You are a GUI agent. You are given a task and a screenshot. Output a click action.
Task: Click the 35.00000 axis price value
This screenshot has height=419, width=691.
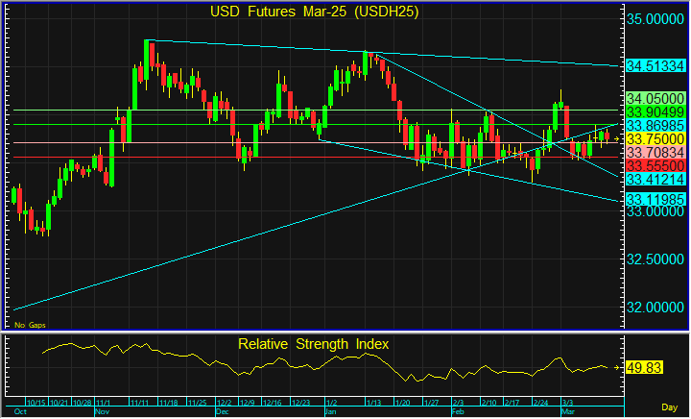pyautogui.click(x=656, y=19)
